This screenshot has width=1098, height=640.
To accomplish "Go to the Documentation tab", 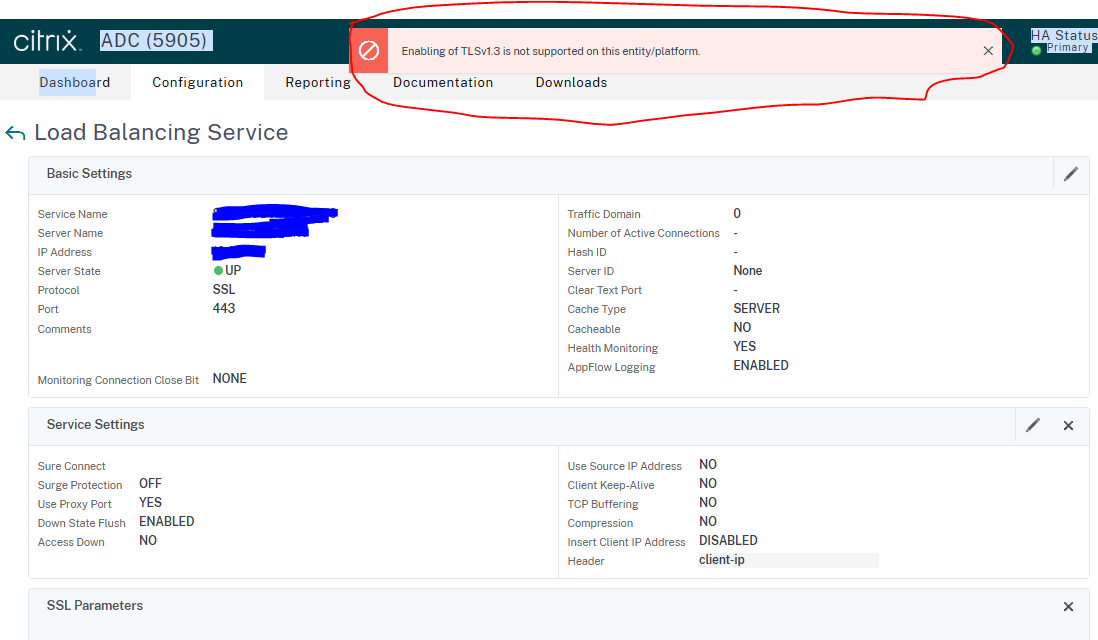I will [x=443, y=83].
